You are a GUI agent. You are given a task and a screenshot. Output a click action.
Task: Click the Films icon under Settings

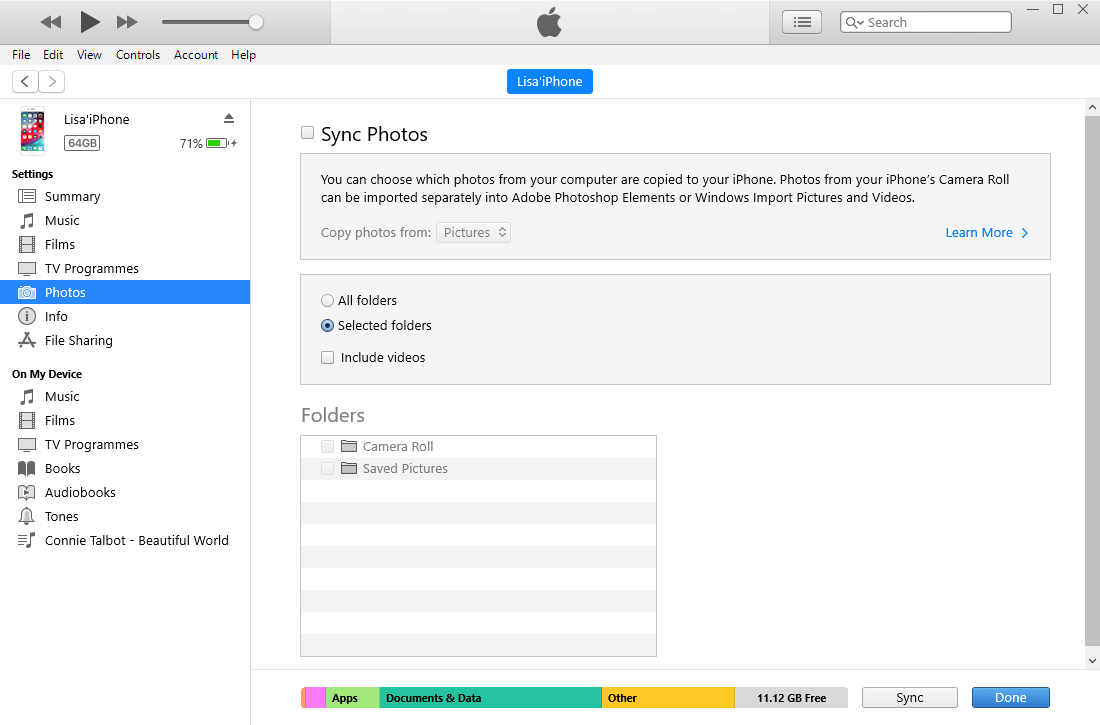[x=27, y=244]
